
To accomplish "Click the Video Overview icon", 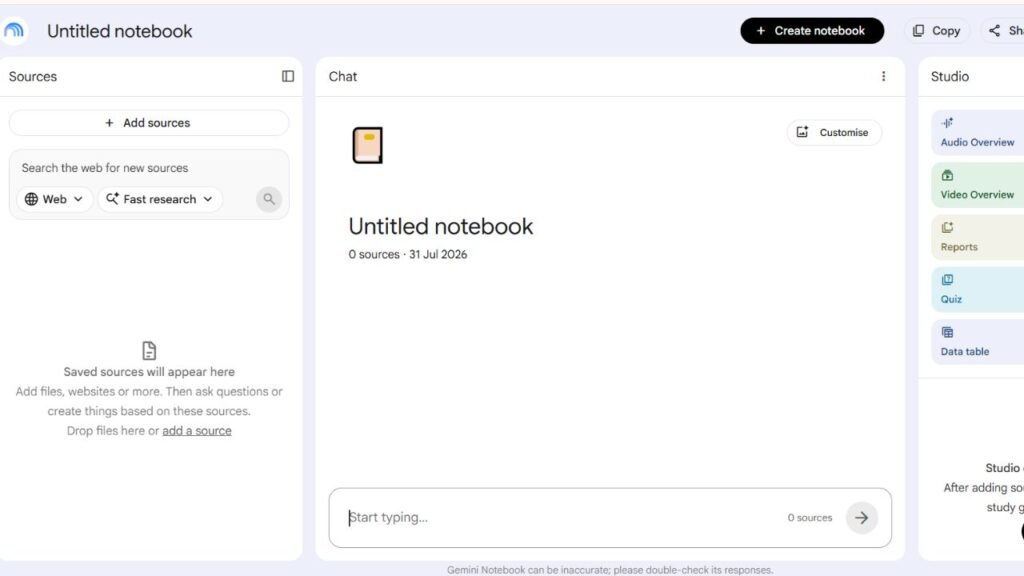I will point(947,175).
